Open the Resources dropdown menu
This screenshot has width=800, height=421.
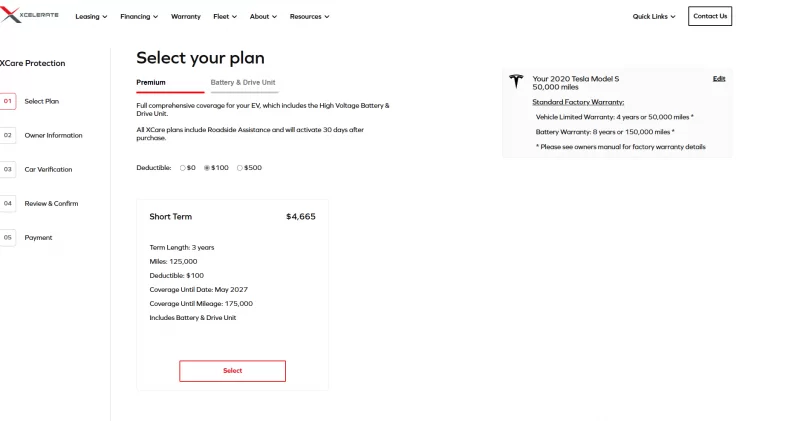[x=309, y=17]
